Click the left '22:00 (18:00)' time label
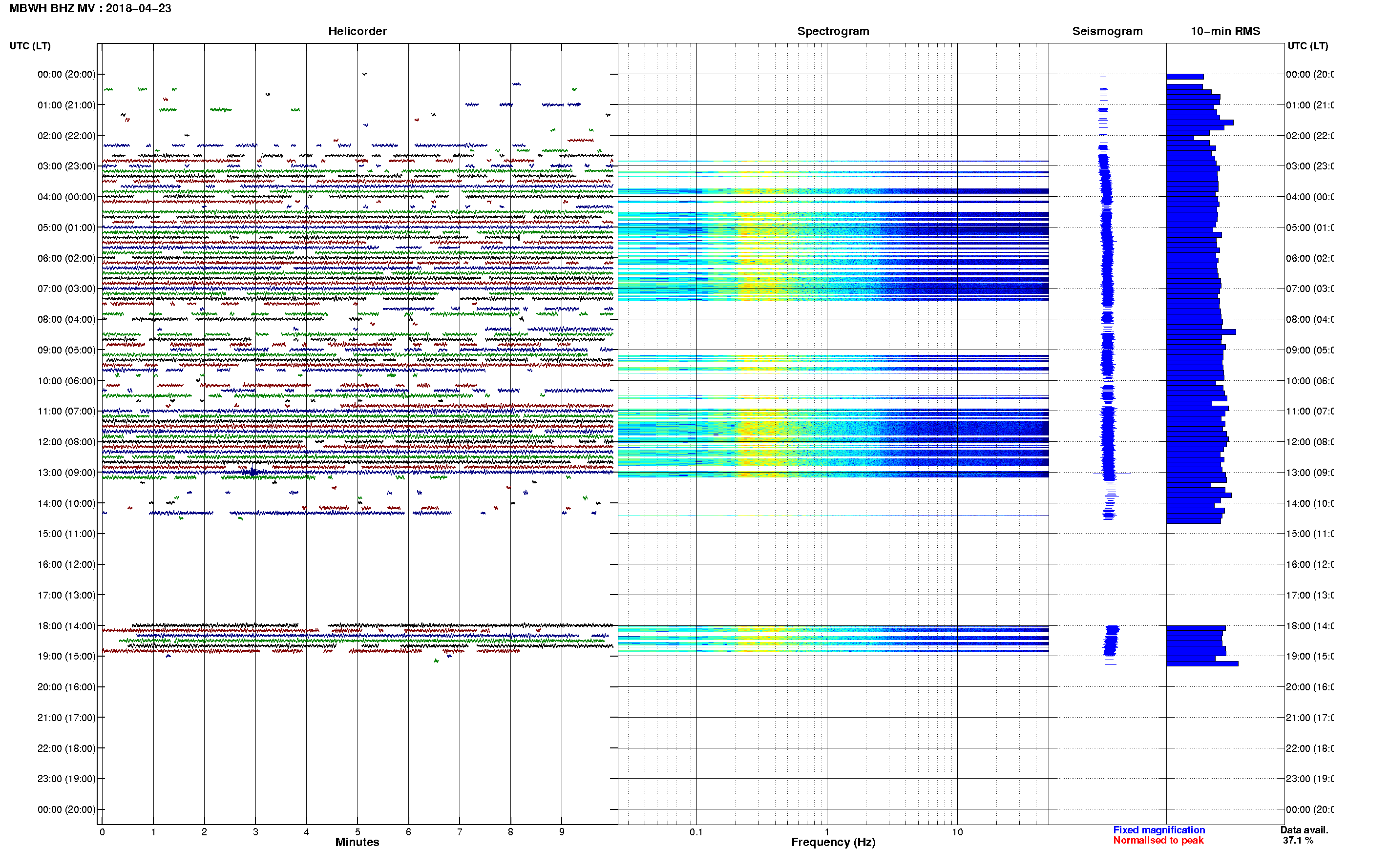Image resolution: width=1389 pixels, height=868 pixels. (x=66, y=748)
